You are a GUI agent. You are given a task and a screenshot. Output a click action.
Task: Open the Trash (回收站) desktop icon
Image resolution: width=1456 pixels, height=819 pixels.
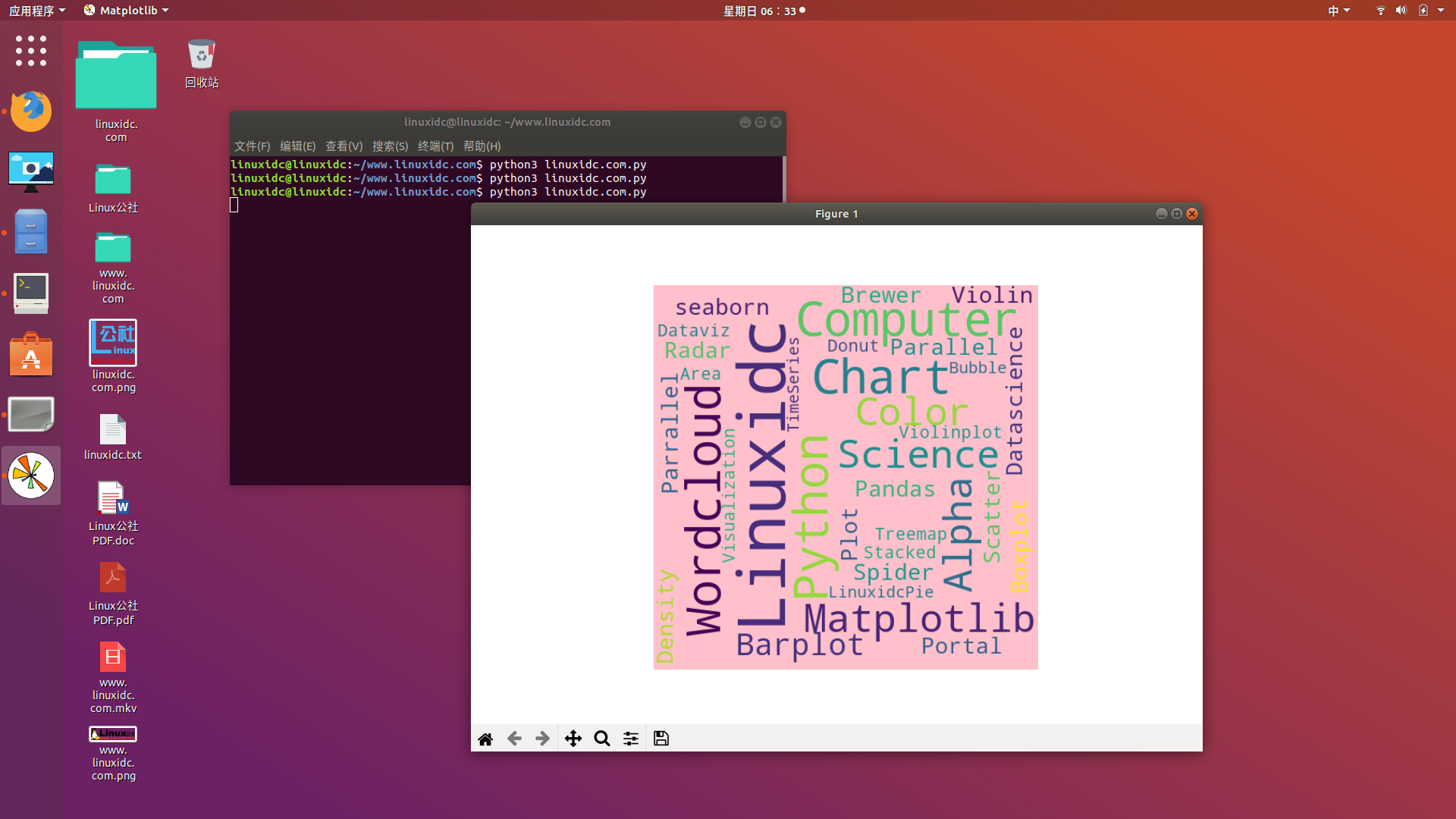pyautogui.click(x=202, y=64)
